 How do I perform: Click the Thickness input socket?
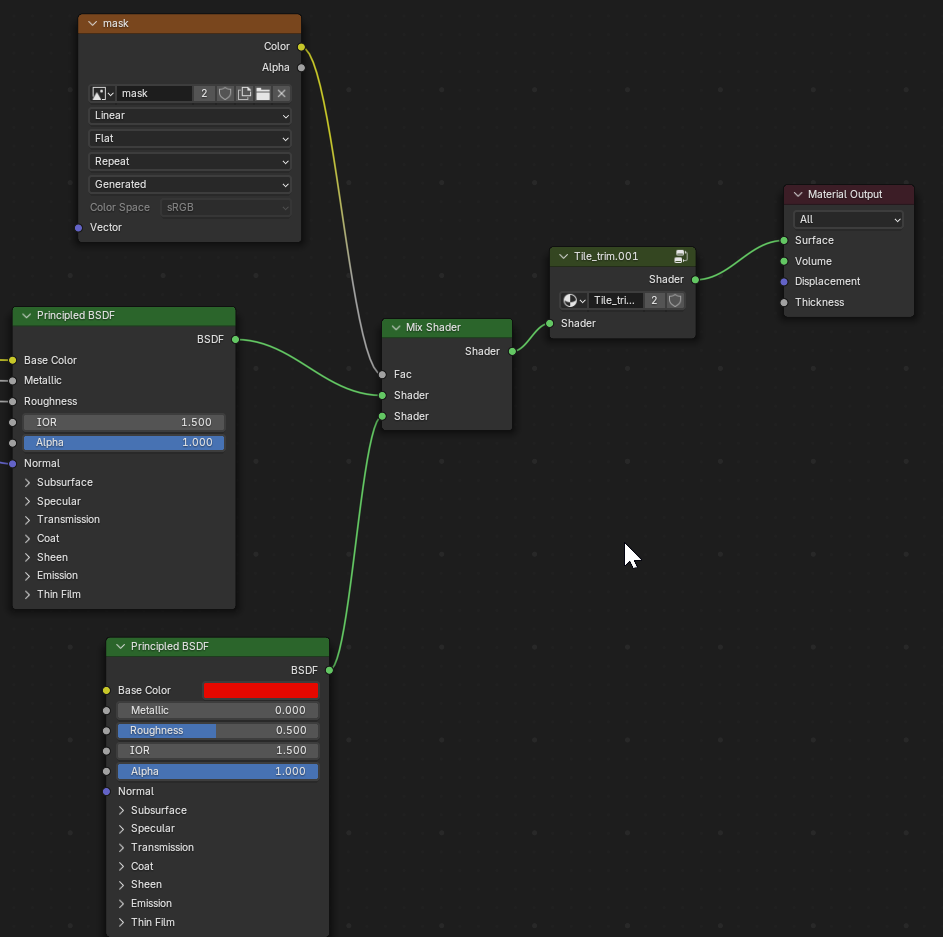[x=784, y=303]
